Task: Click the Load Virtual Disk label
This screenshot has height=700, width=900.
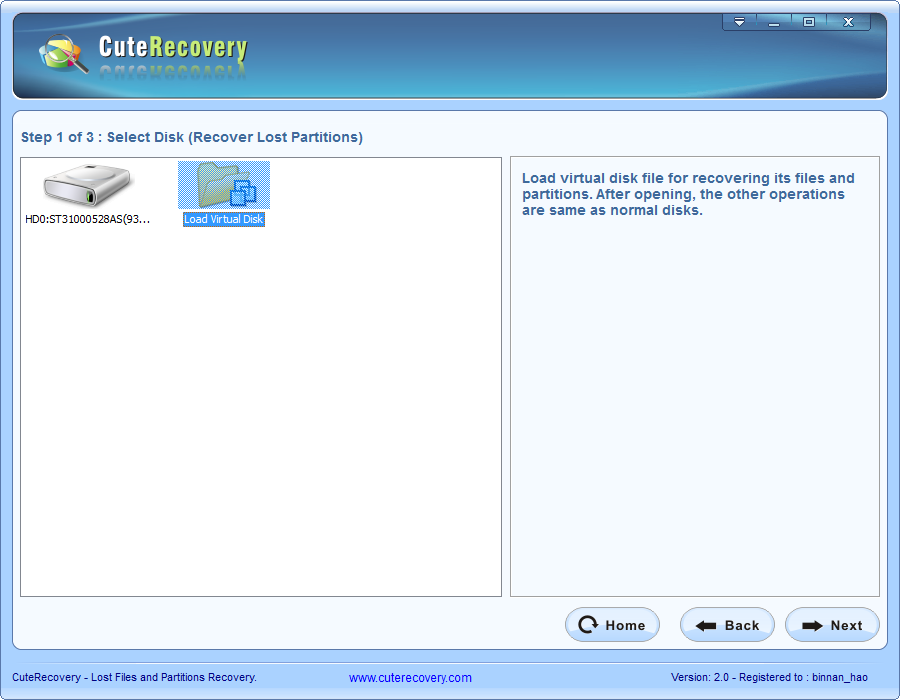Action: 224,219
